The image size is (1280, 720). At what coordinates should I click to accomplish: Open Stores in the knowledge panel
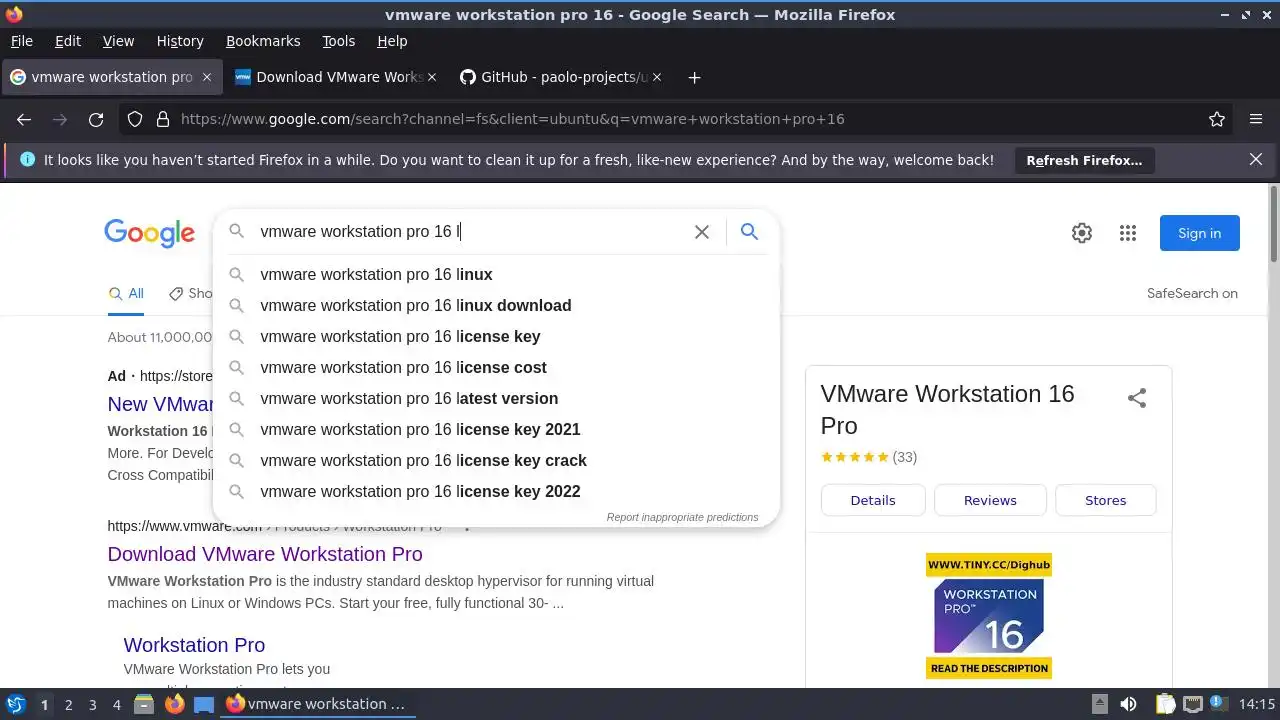click(1105, 500)
